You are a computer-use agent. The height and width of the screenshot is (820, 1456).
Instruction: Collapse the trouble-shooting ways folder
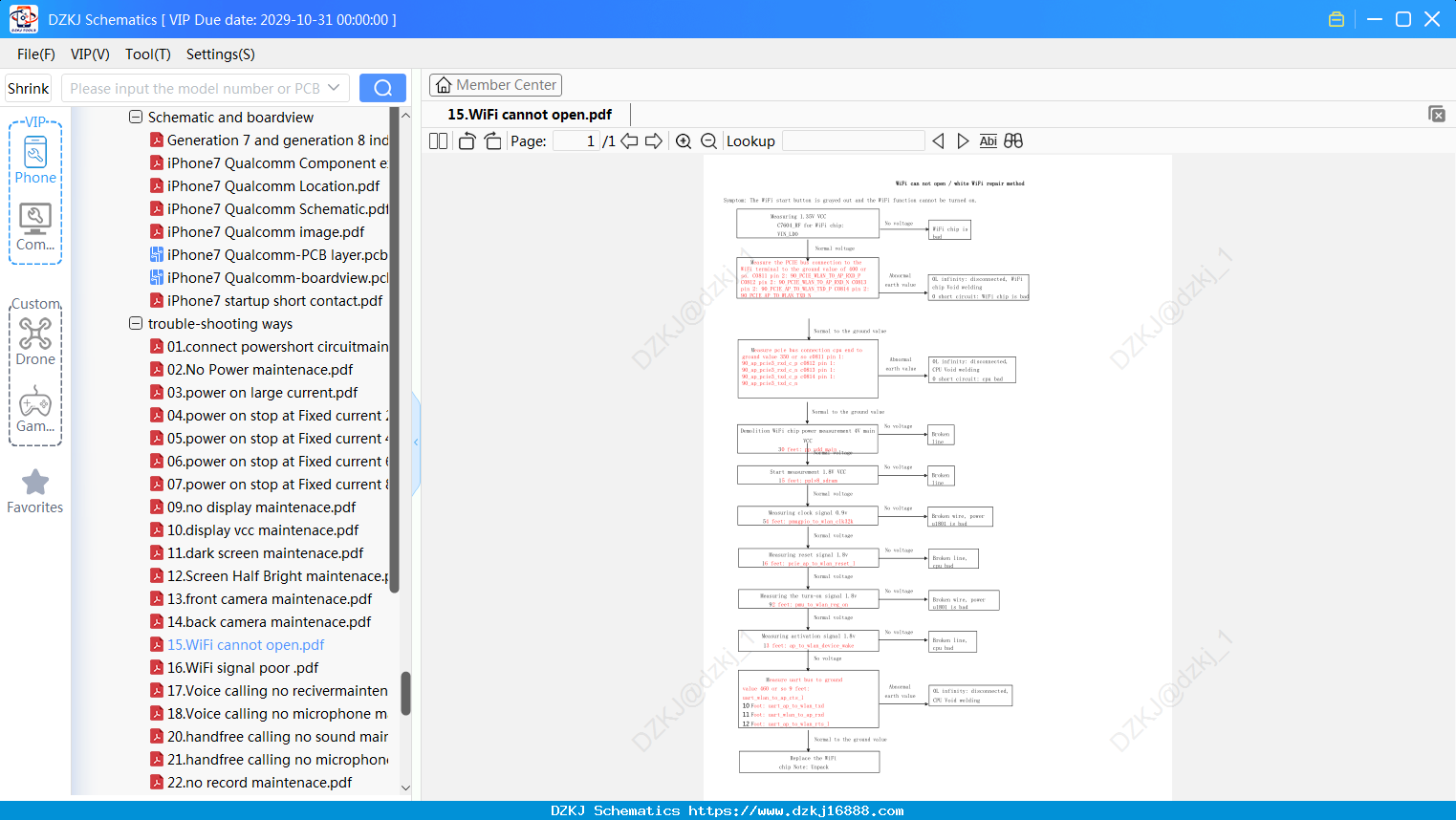pos(136,323)
